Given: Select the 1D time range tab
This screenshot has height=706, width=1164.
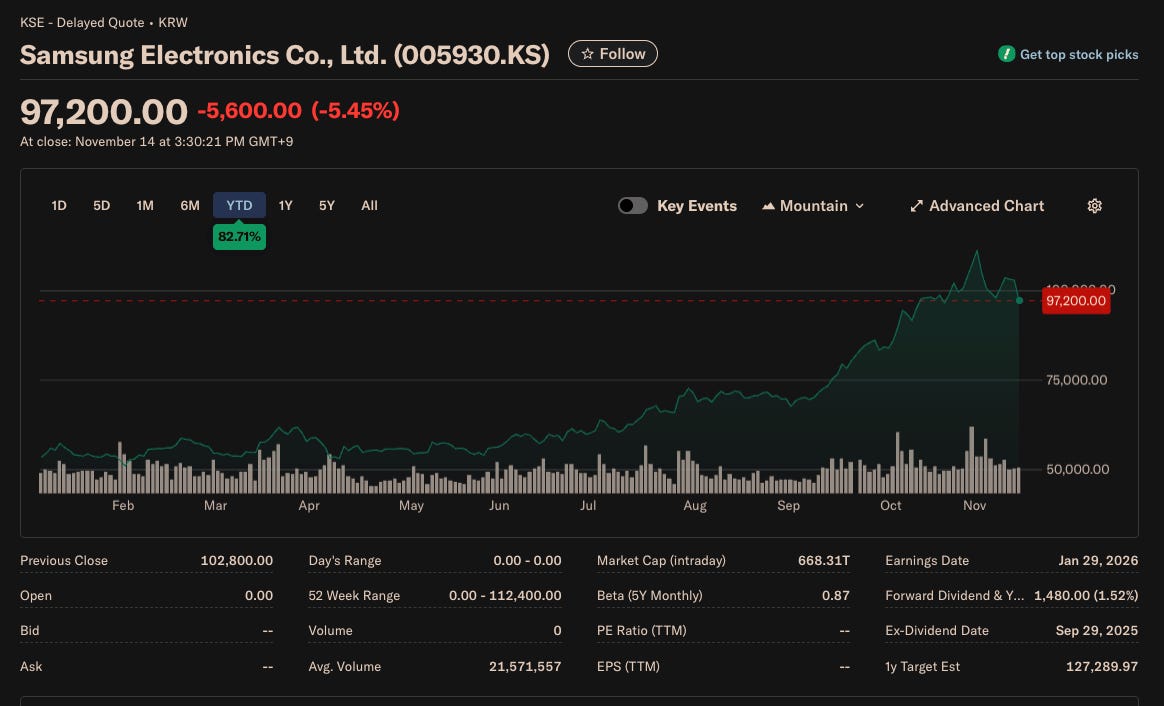Looking at the screenshot, I should point(59,206).
